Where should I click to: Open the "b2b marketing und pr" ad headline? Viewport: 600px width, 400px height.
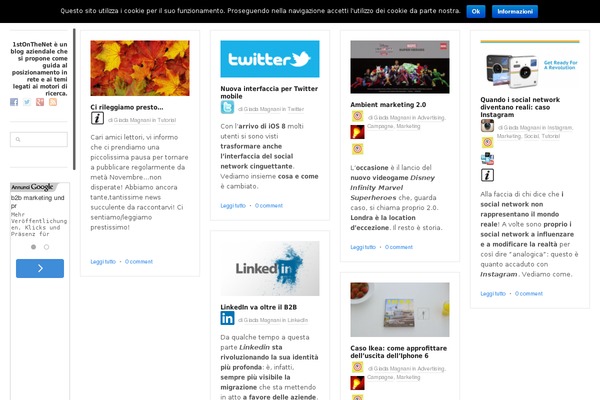(x=38, y=201)
